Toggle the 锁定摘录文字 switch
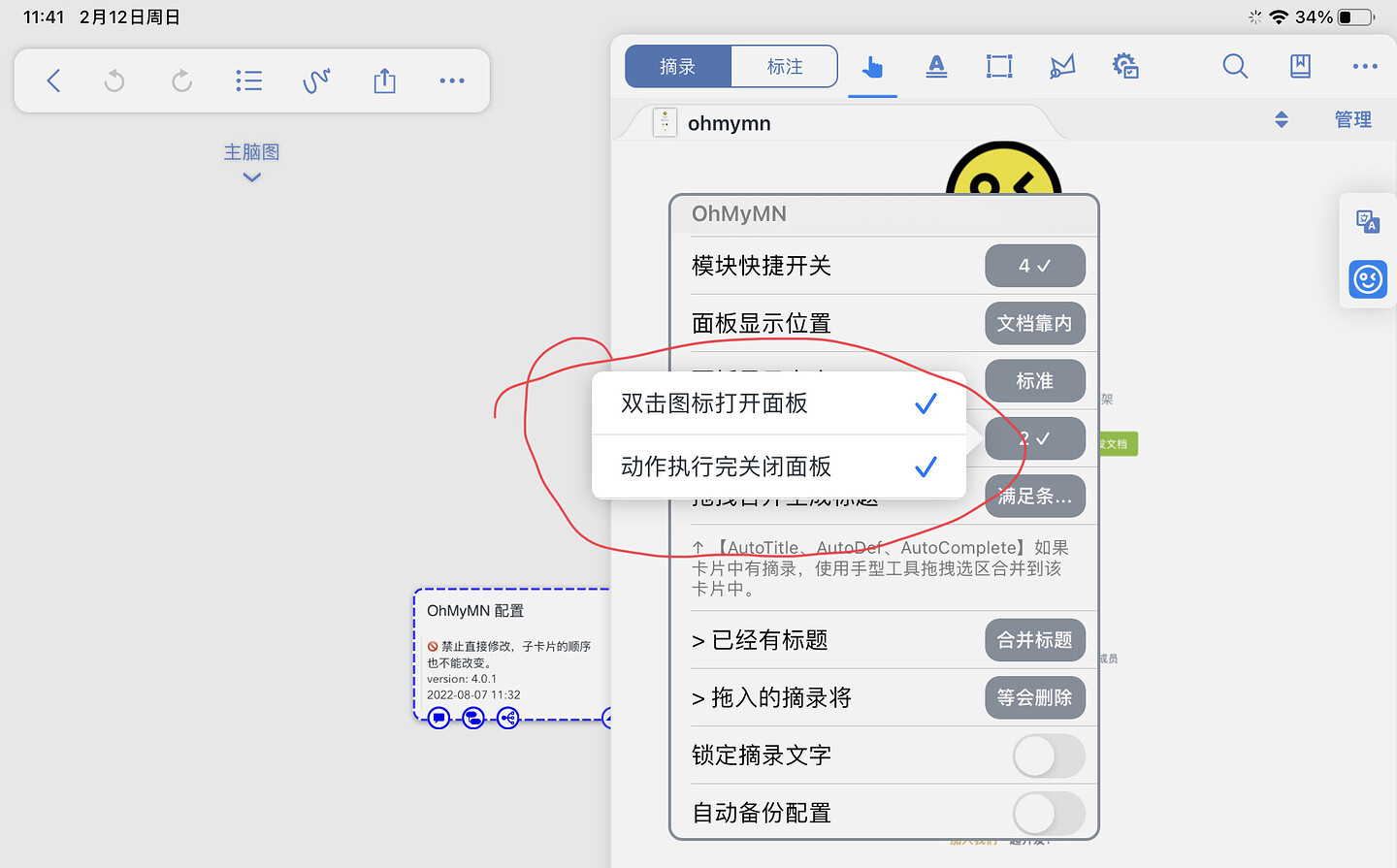 click(x=1049, y=755)
